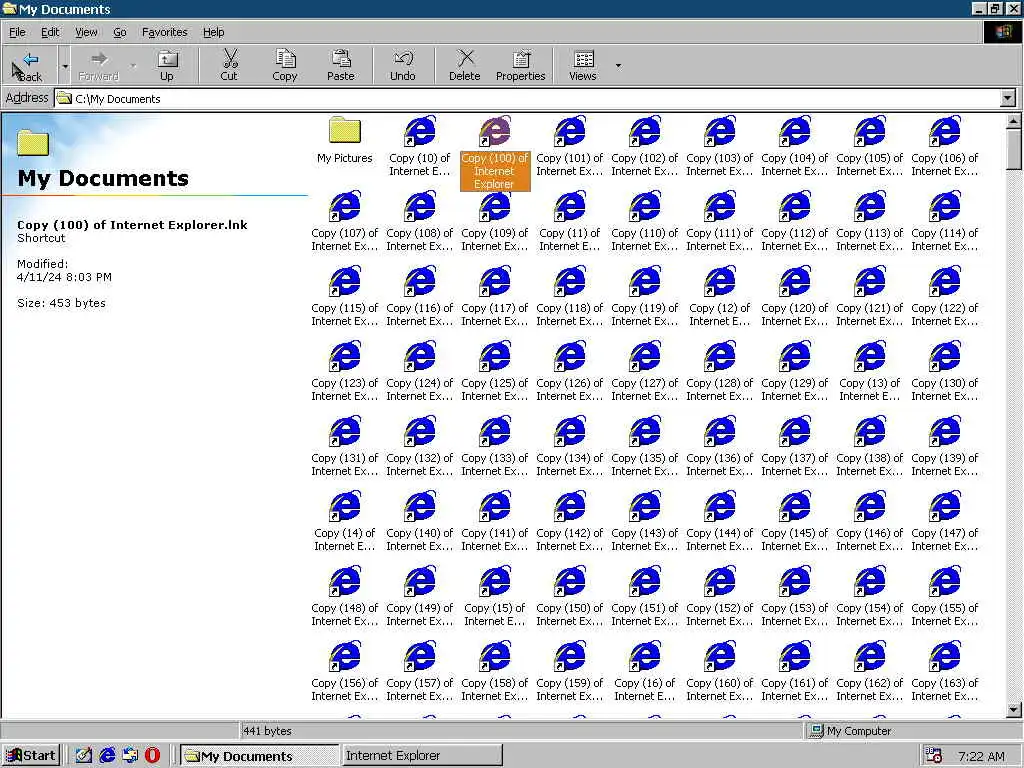Viewport: 1024px width, 768px height.
Task: Select Copy (10) of Internet Explorer shortcut
Action: 420,146
